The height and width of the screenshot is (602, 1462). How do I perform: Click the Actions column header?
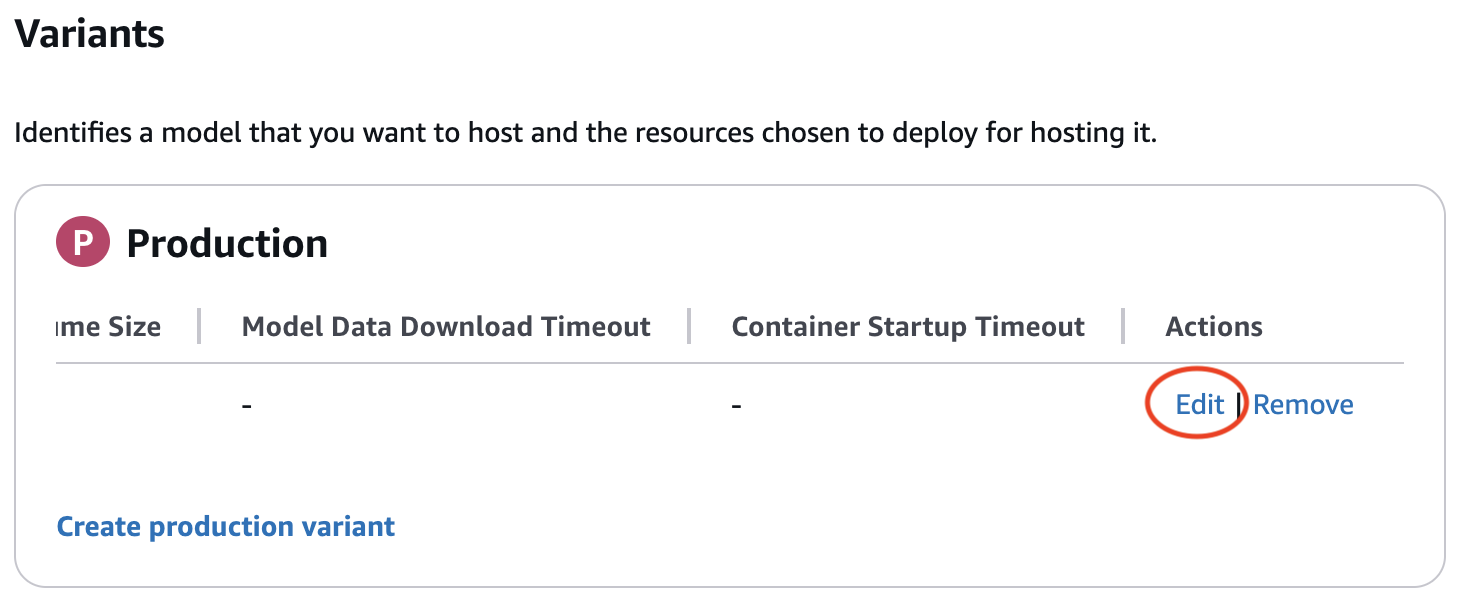click(1214, 327)
